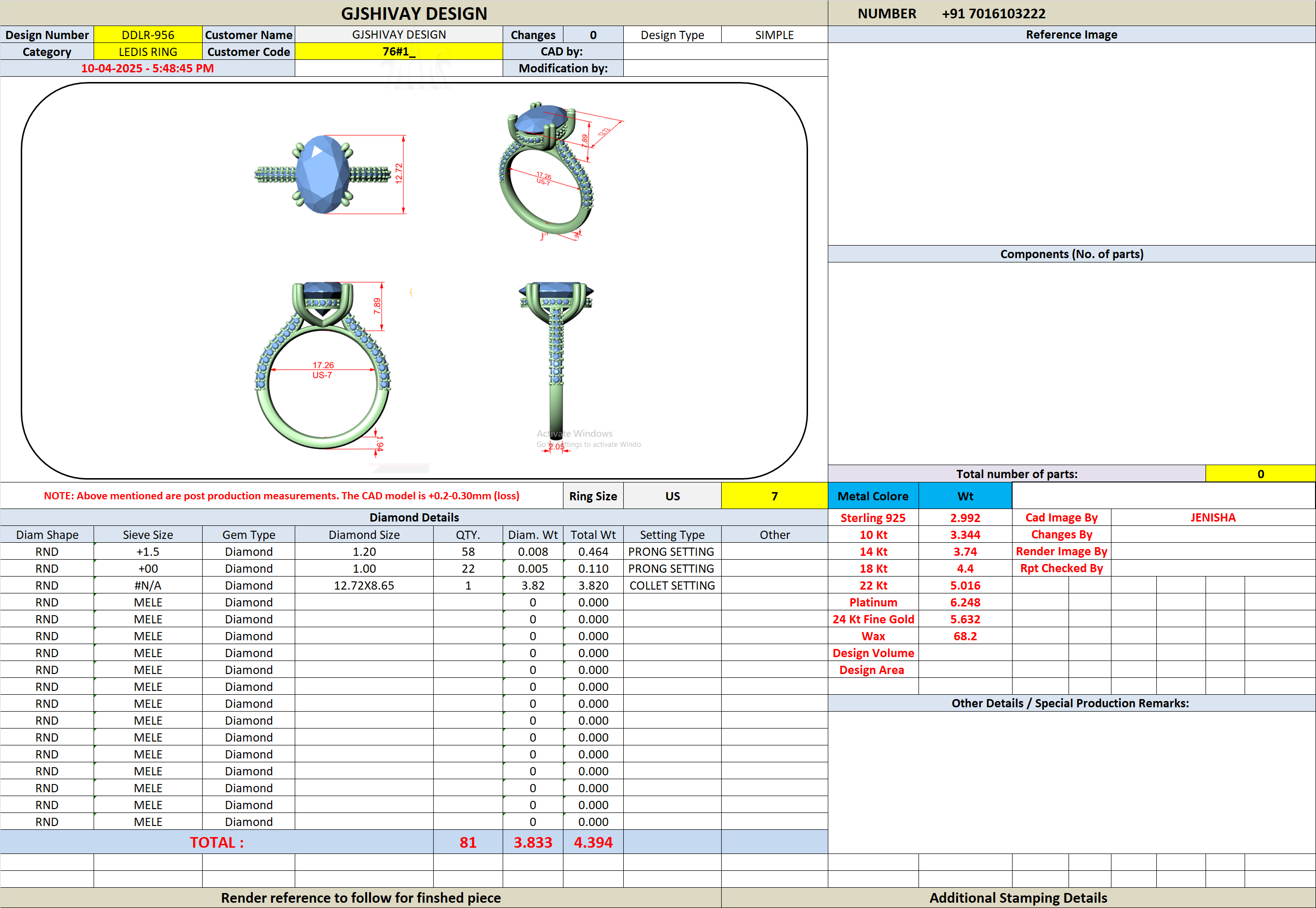Viewport: 1316px width, 908px height.
Task: Select the '10-04-2025 - 5:48:45 PM' timestamp
Action: 147,69
